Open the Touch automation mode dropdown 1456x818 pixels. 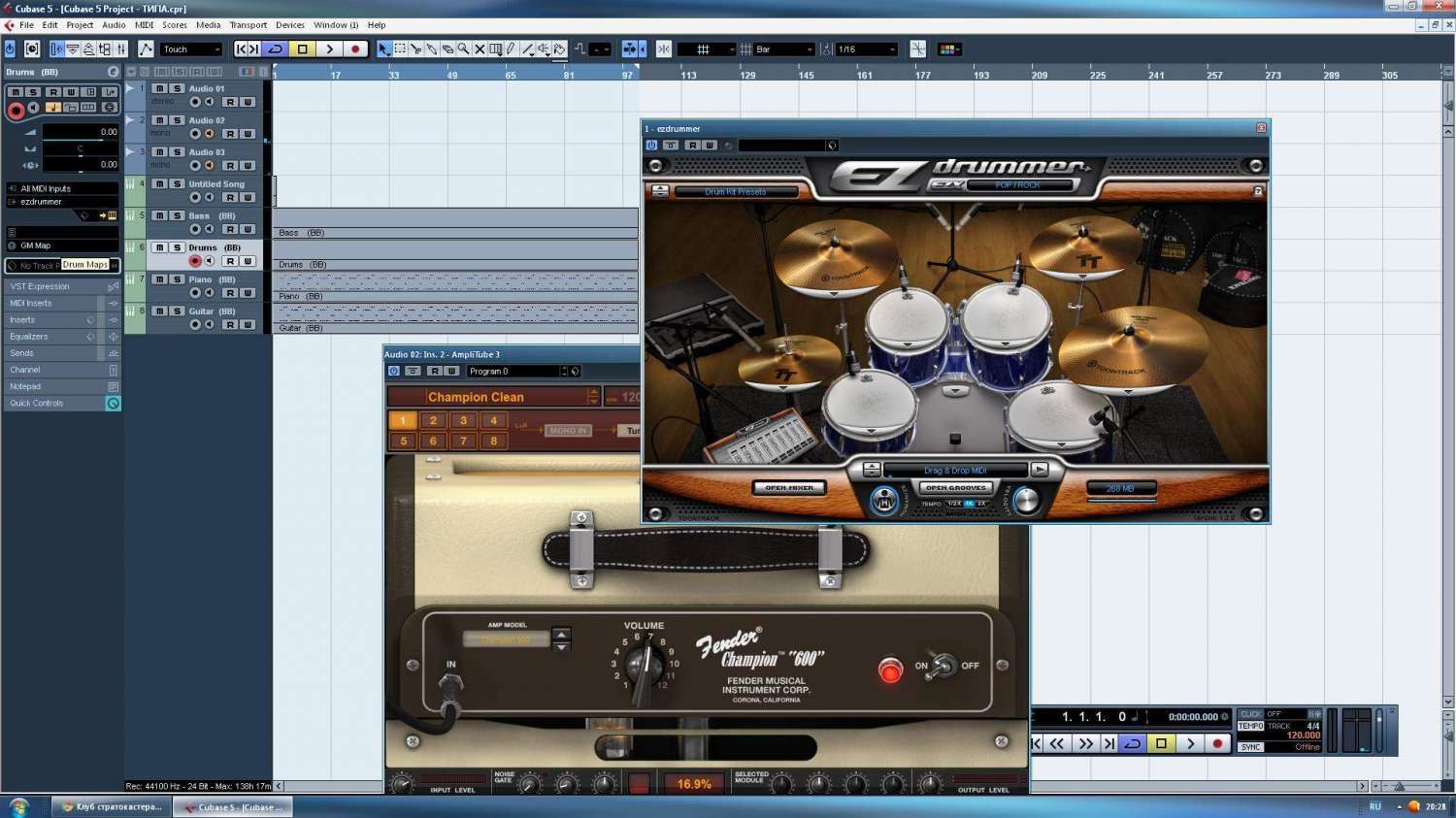191,49
